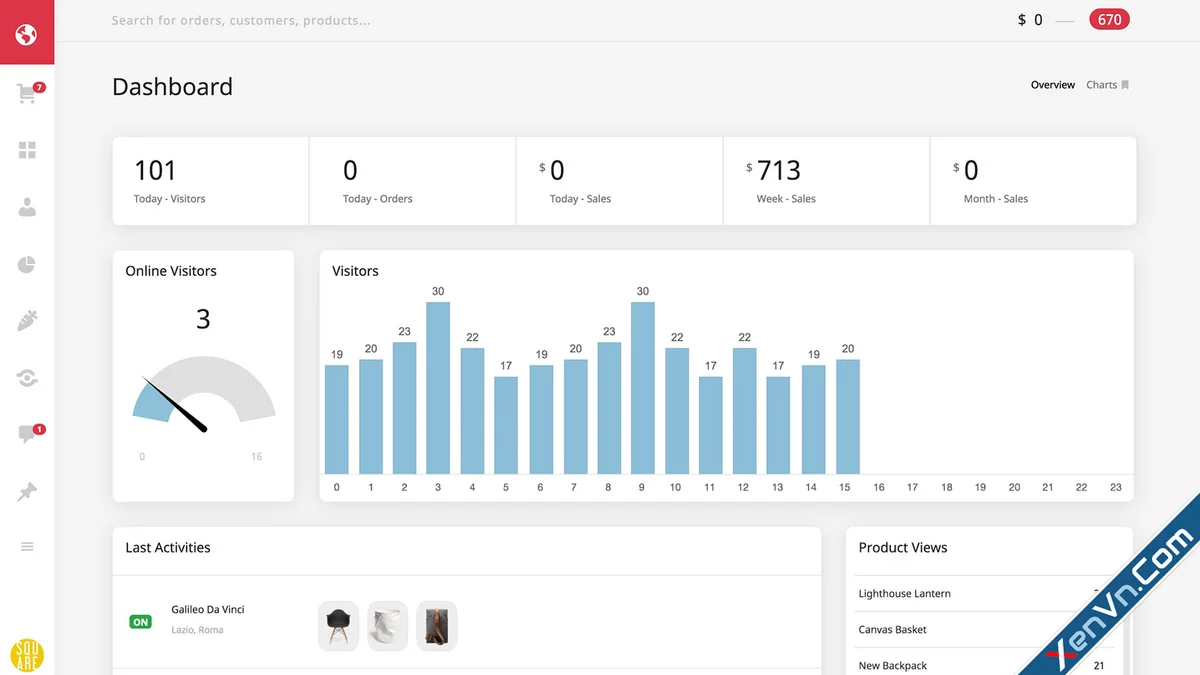The image size is (1200, 675).
Task: Switch to the Charts tab
Action: pyautogui.click(x=1101, y=84)
